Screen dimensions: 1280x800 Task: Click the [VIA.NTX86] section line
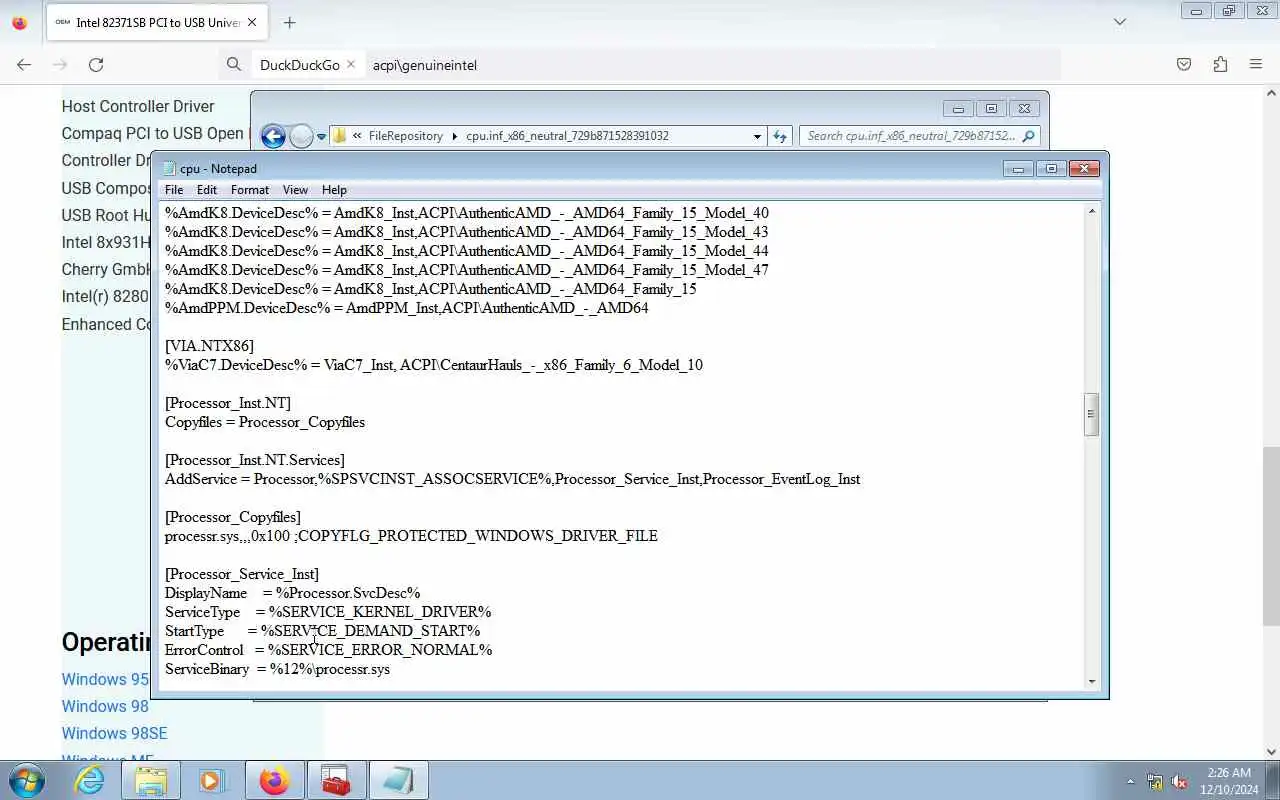[x=209, y=346]
